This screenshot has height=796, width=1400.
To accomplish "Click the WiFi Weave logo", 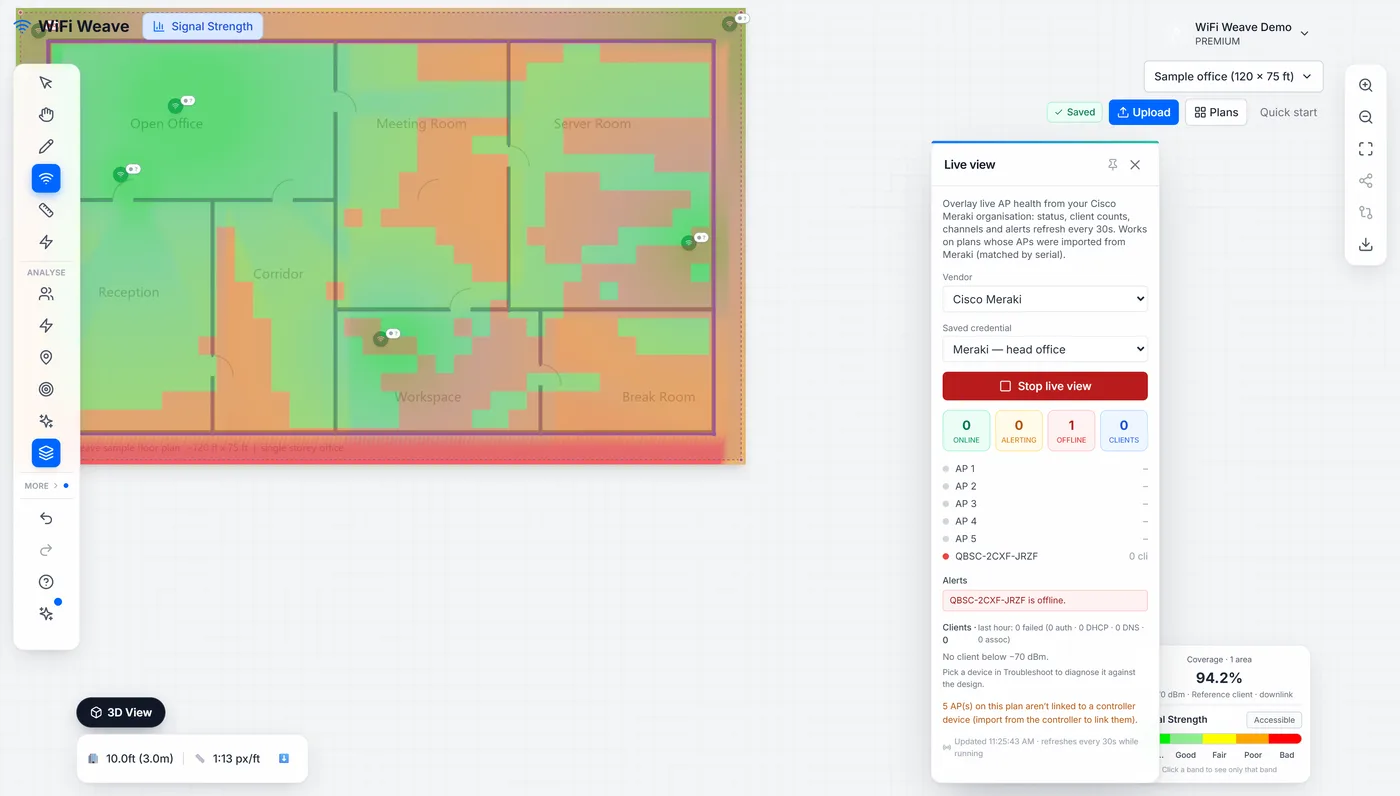I will pos(71,26).
